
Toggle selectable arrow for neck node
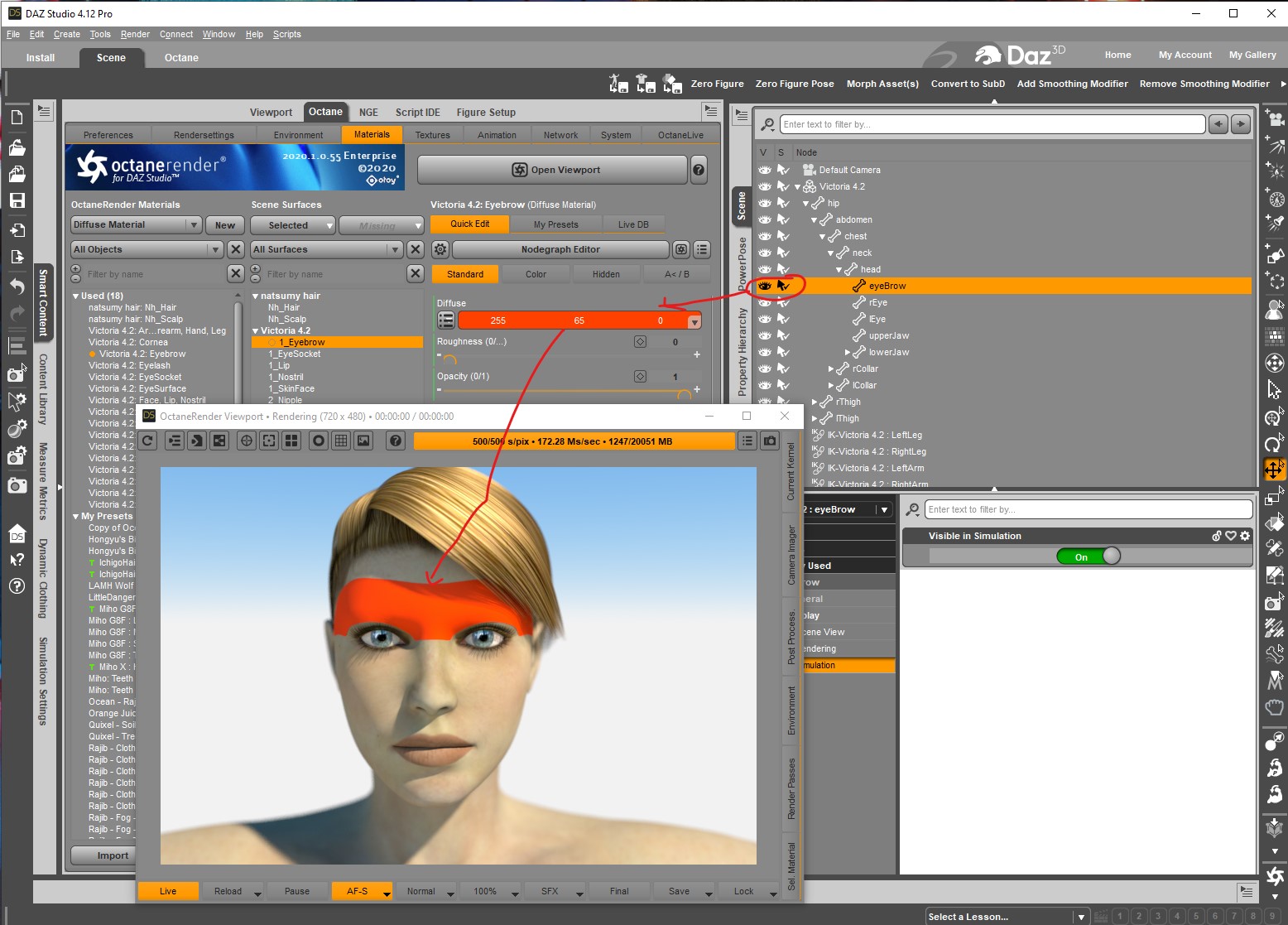pyautogui.click(x=783, y=253)
